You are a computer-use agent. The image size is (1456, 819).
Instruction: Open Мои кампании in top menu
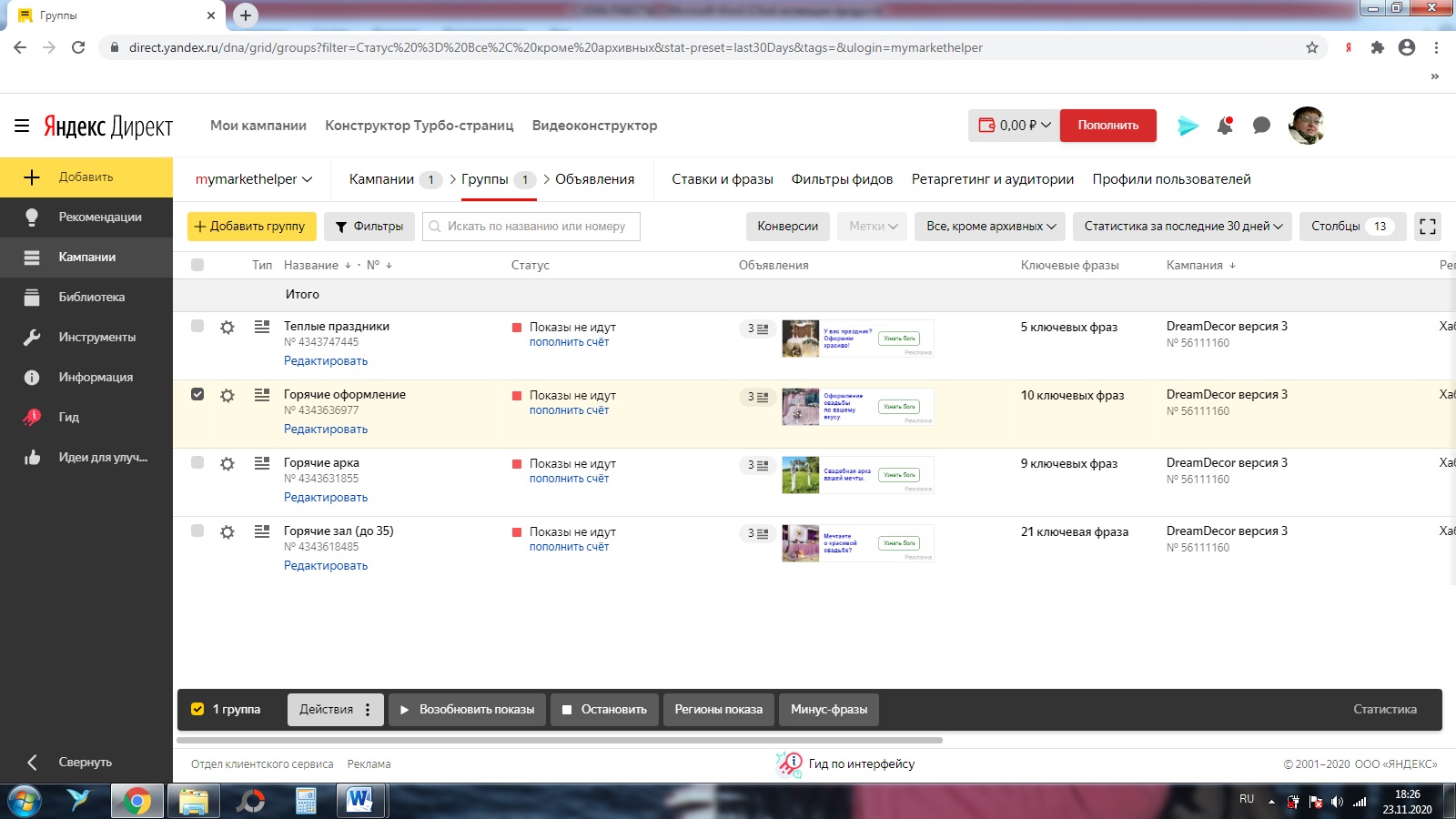(258, 126)
